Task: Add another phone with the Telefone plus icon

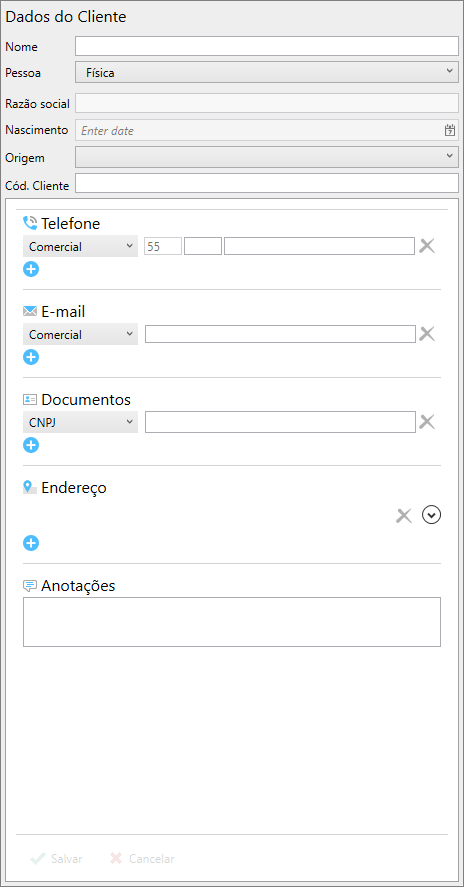Action: point(31,269)
